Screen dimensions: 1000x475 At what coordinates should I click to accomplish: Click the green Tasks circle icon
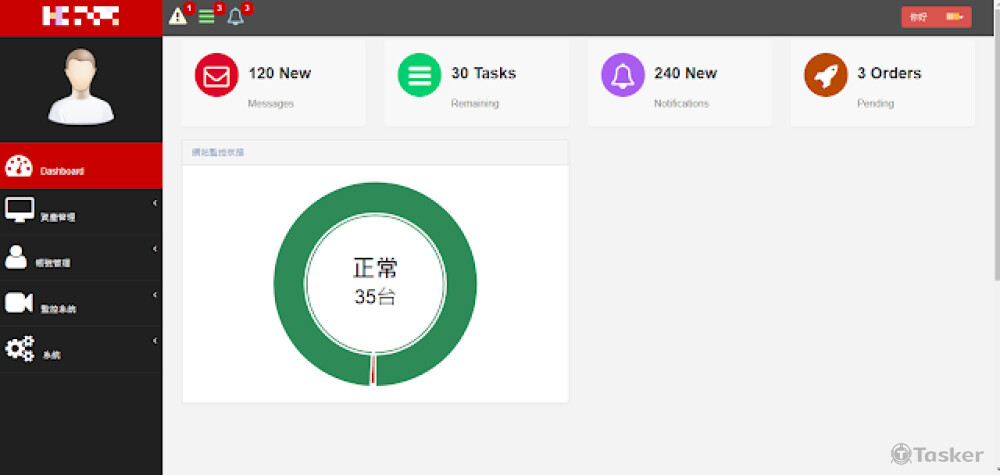click(419, 75)
